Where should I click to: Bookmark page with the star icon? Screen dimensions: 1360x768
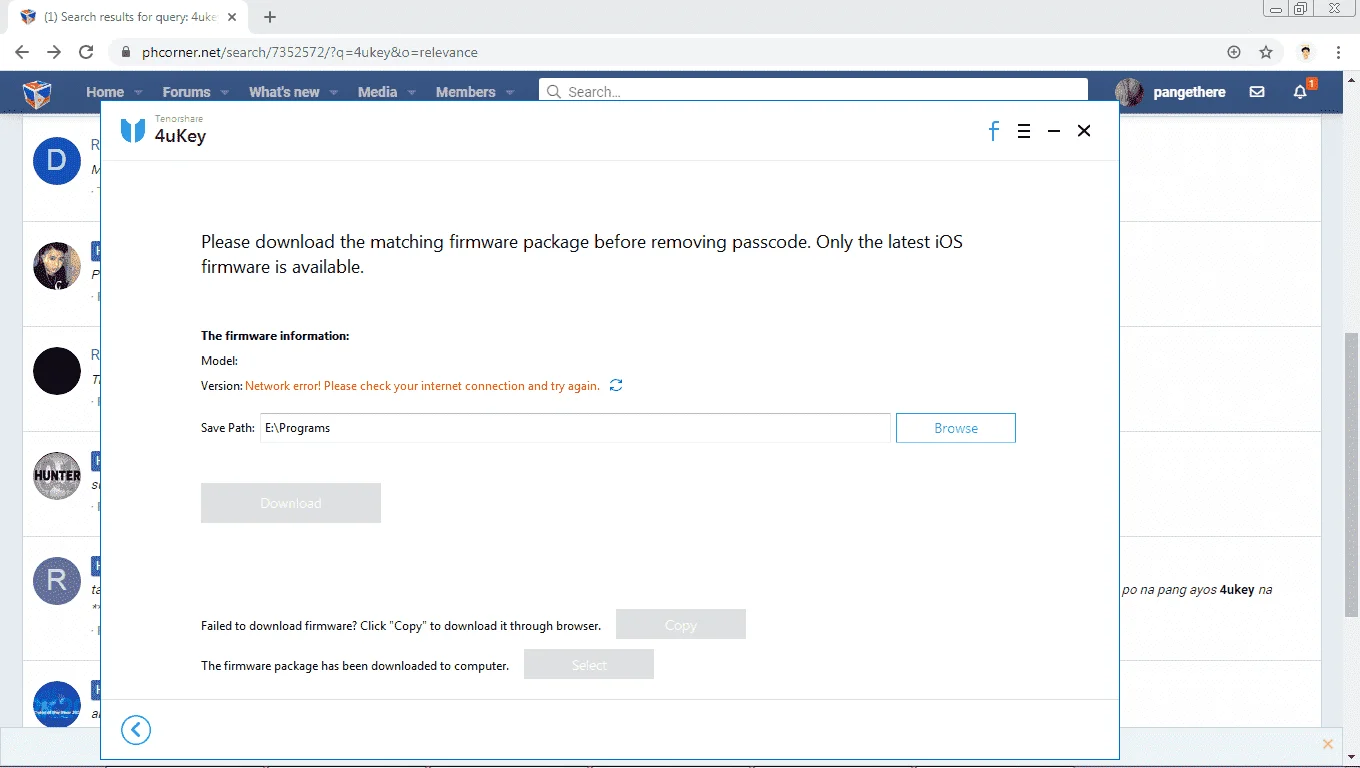(x=1266, y=52)
